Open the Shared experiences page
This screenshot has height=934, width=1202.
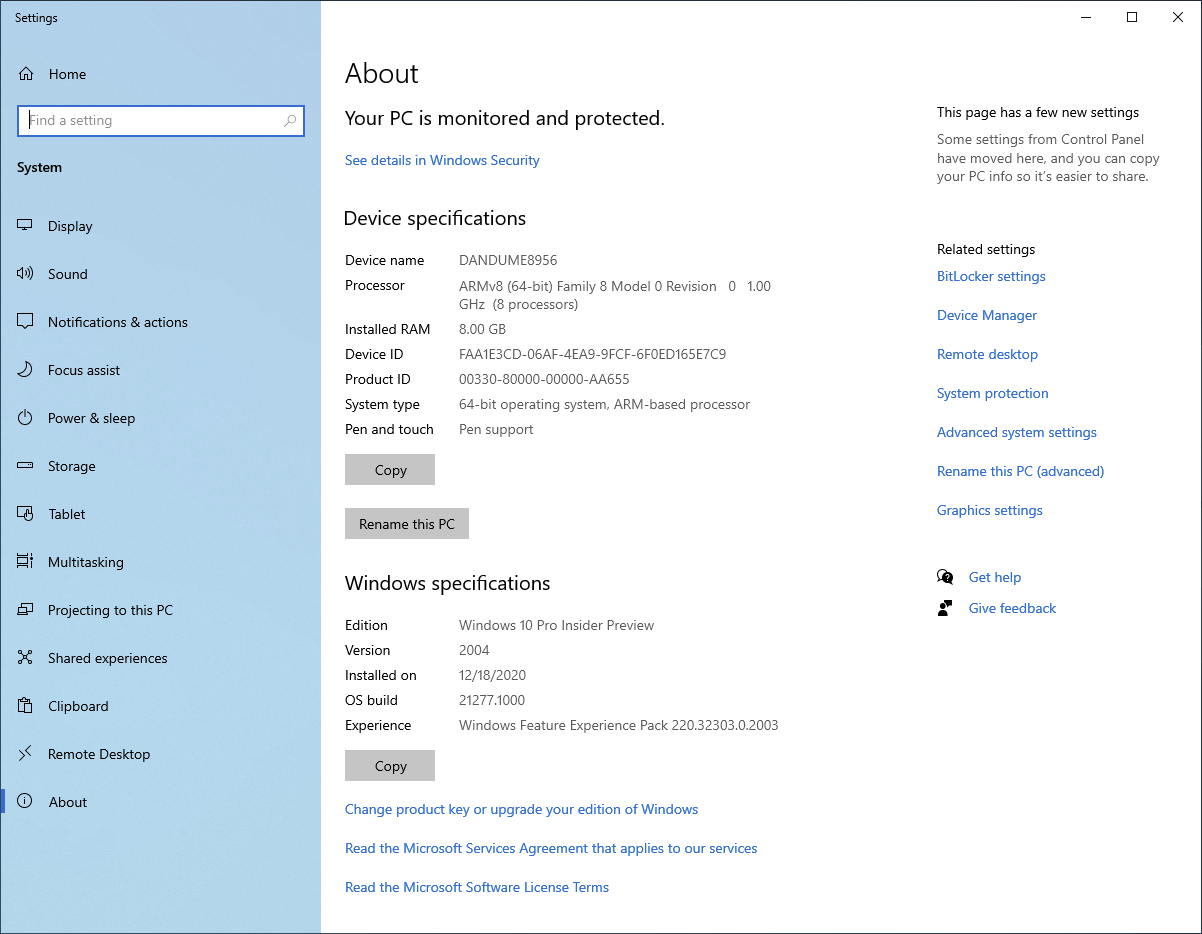click(108, 657)
